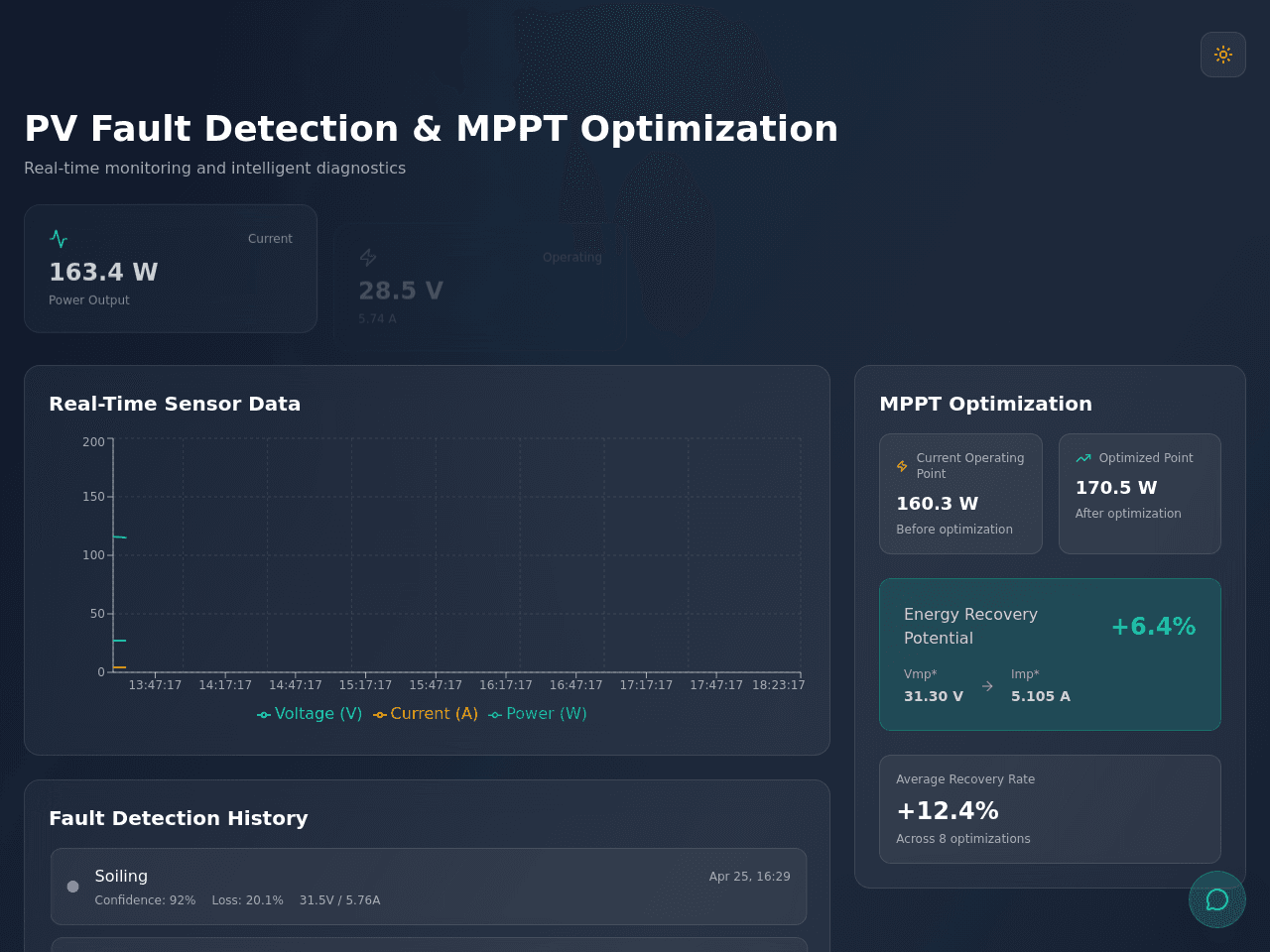
Task: Click the 31.5V / 5.76A reading
Action: 340,900
